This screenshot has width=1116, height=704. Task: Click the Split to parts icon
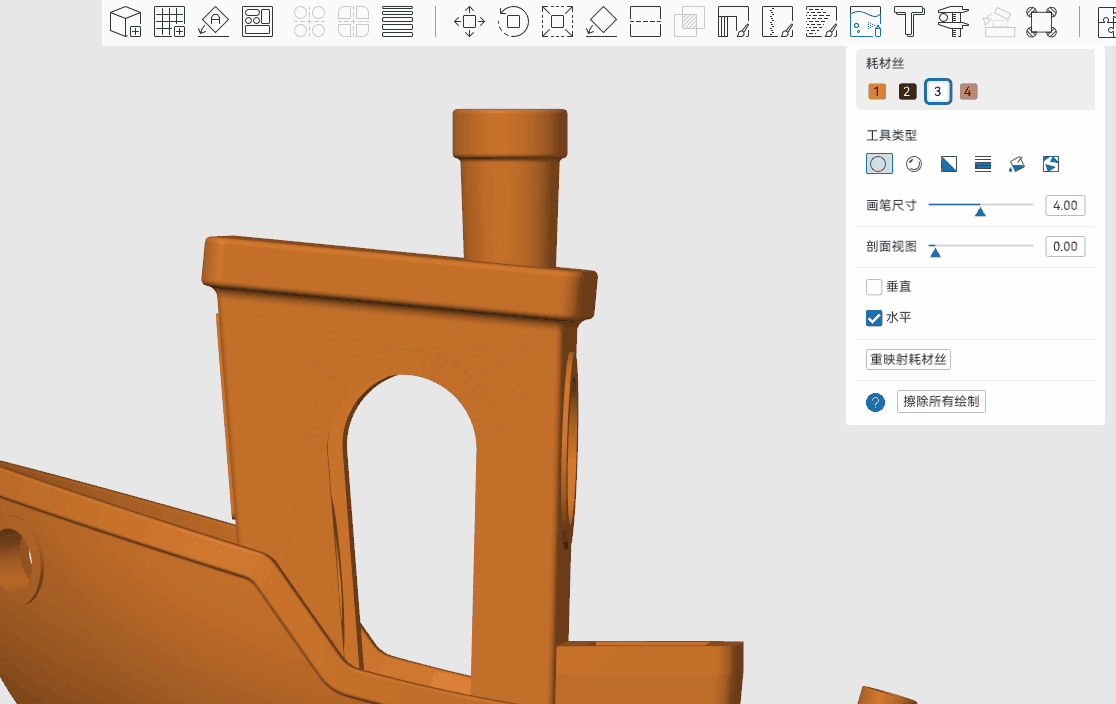pyautogui.click(x=354, y=21)
